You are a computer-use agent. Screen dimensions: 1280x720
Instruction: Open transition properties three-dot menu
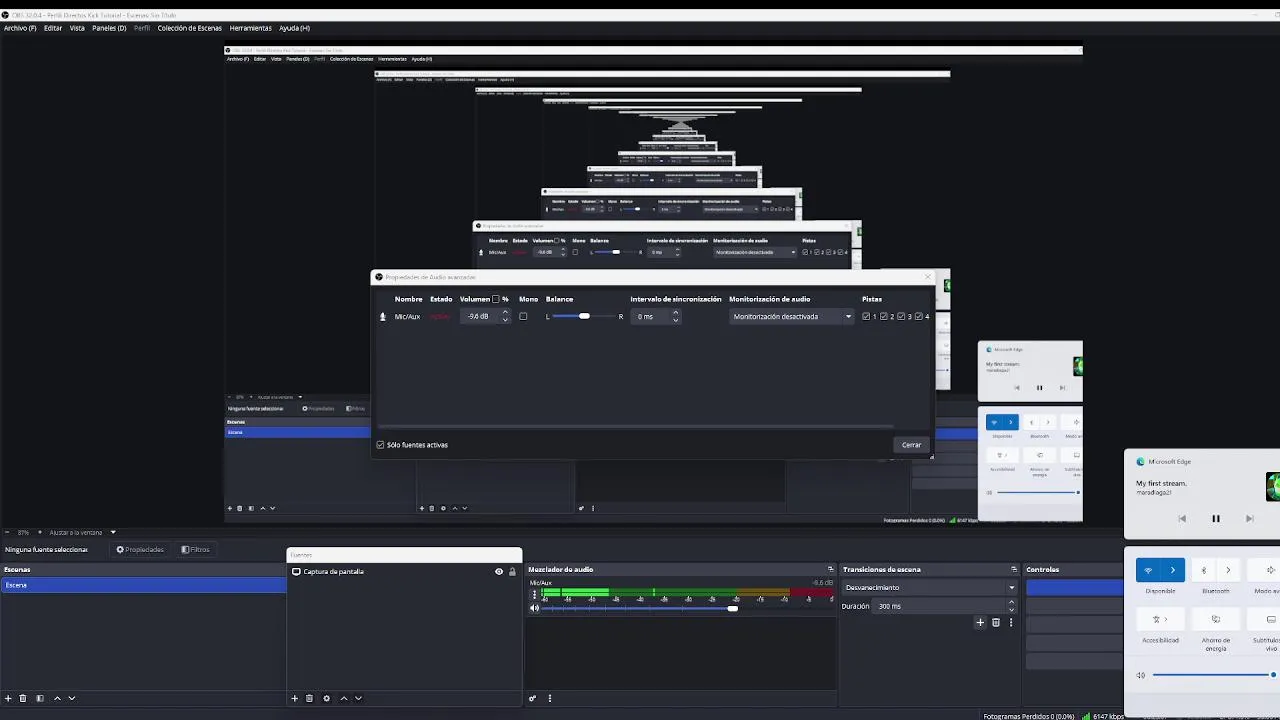click(x=1011, y=622)
